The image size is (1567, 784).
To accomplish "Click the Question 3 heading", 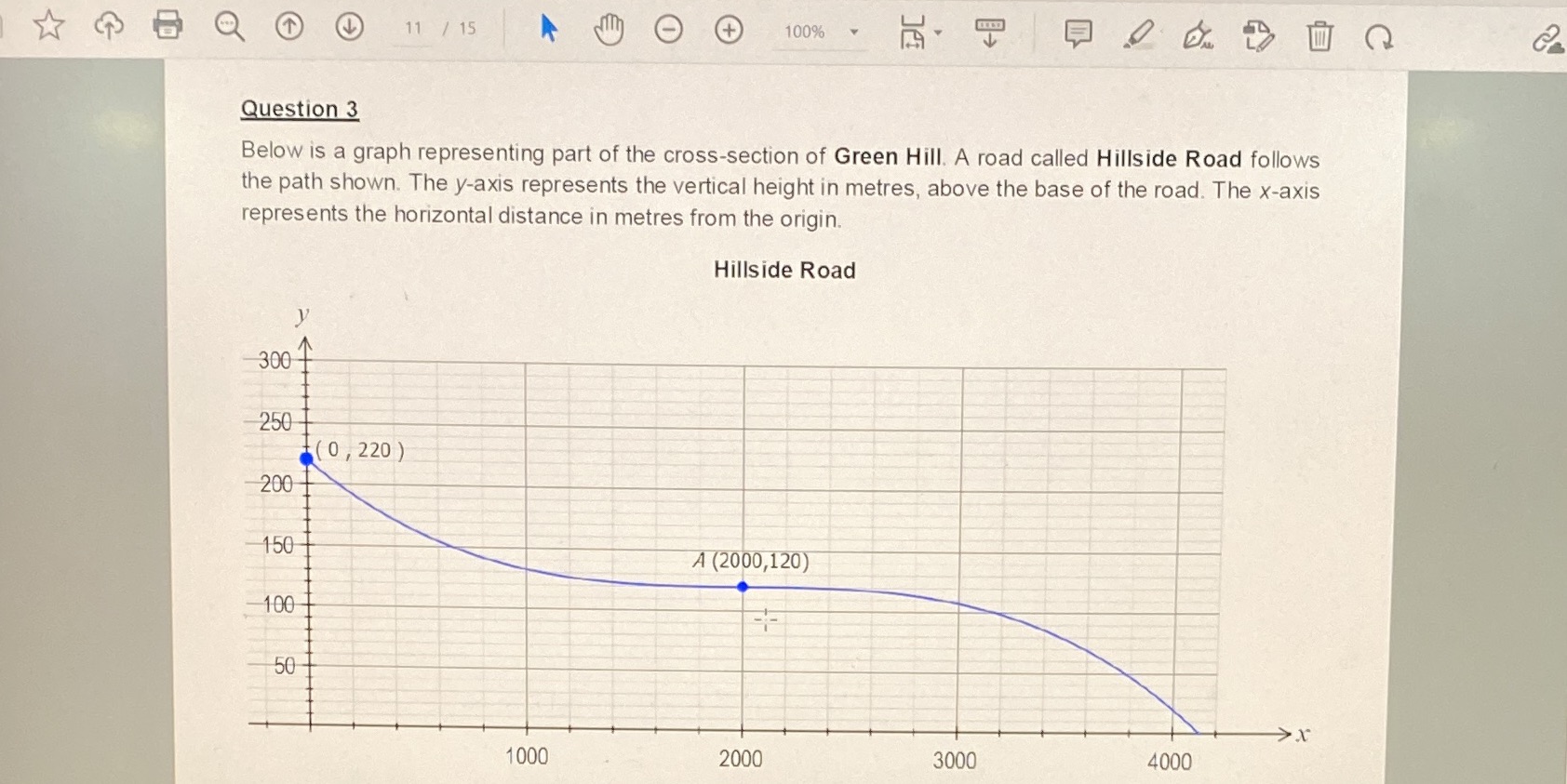I will (x=300, y=109).
